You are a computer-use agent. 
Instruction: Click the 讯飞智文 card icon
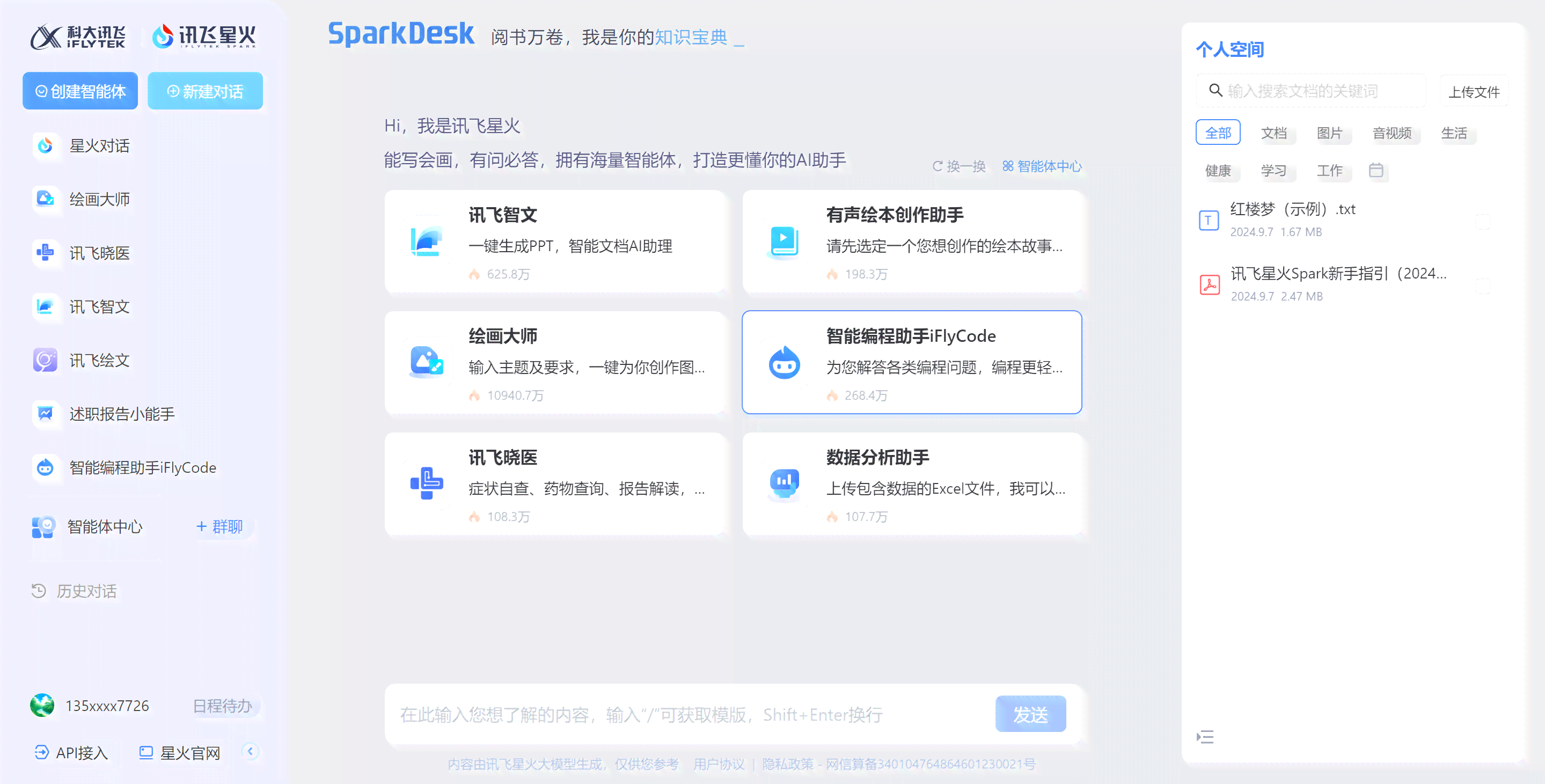coord(427,241)
